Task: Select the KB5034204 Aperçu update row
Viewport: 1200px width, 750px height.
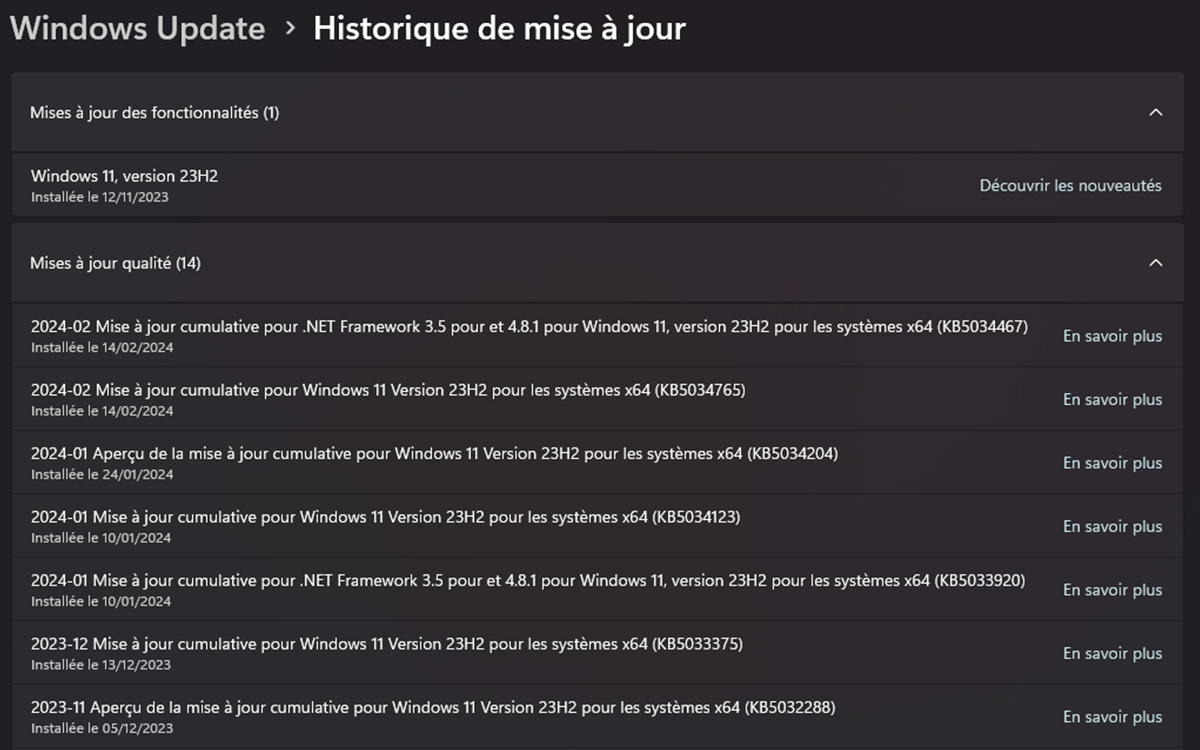Action: (597, 463)
